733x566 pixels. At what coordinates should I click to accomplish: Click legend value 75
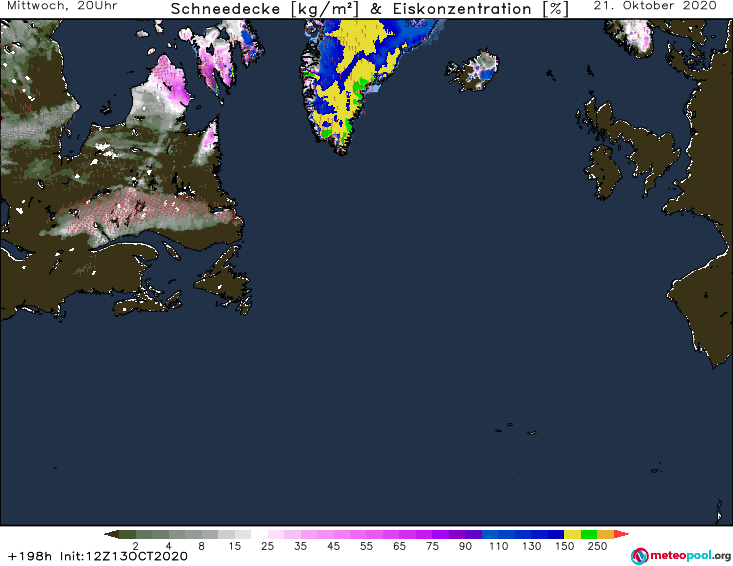pos(432,546)
